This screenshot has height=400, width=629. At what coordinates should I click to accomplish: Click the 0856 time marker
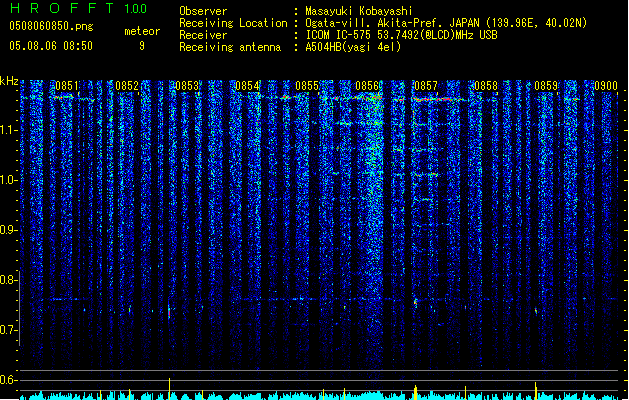(367, 85)
